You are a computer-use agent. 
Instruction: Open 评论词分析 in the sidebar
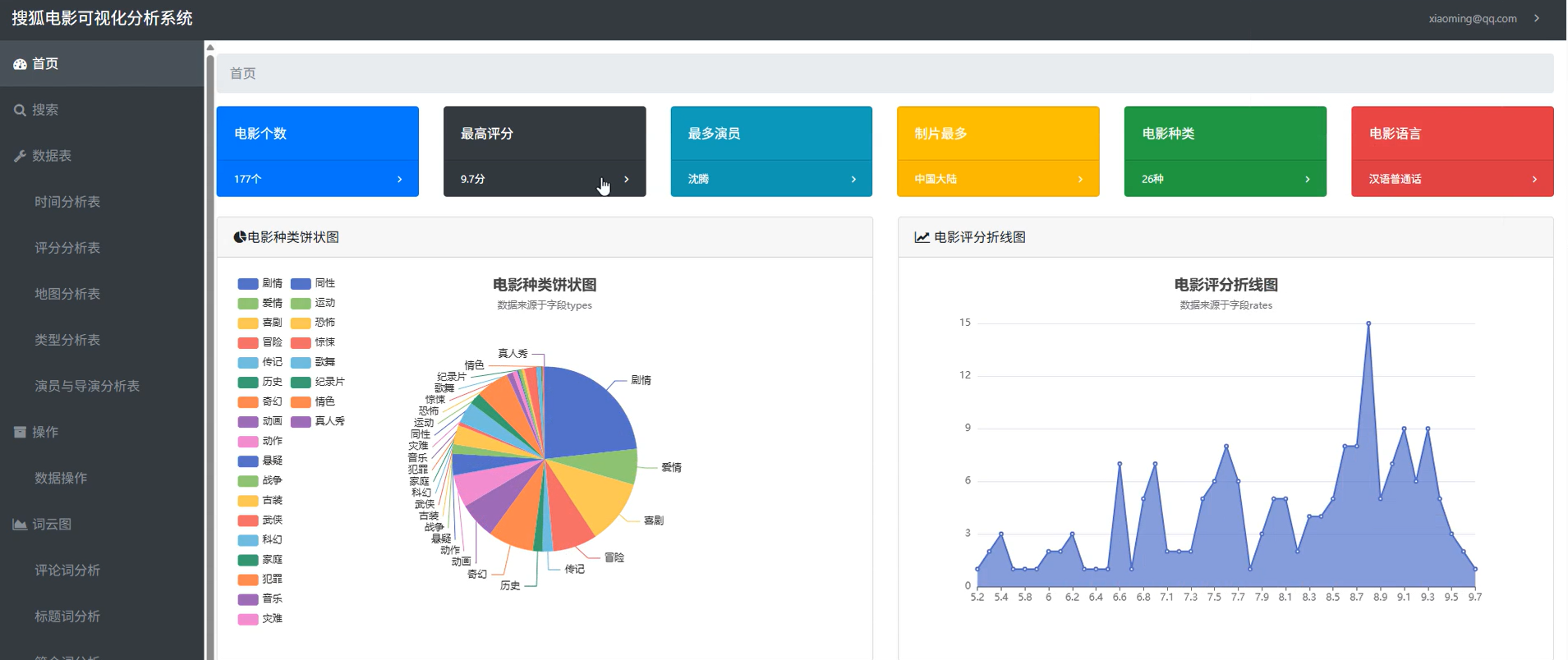(67, 570)
